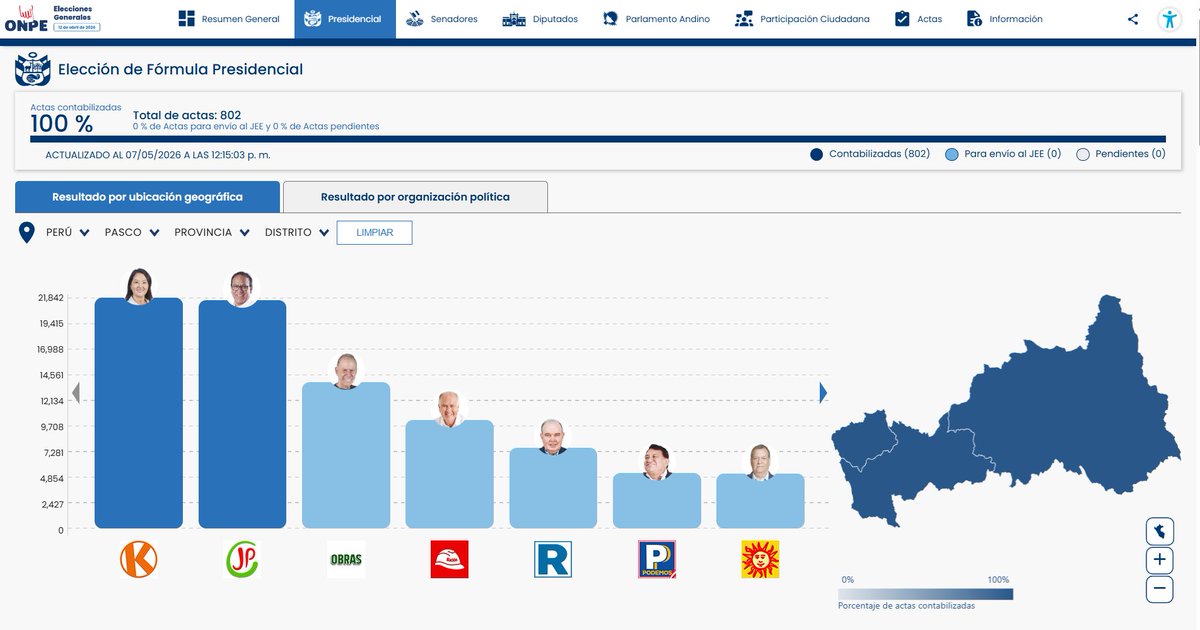Select the orange K party logo
1200x630 pixels.
pyautogui.click(x=139, y=559)
